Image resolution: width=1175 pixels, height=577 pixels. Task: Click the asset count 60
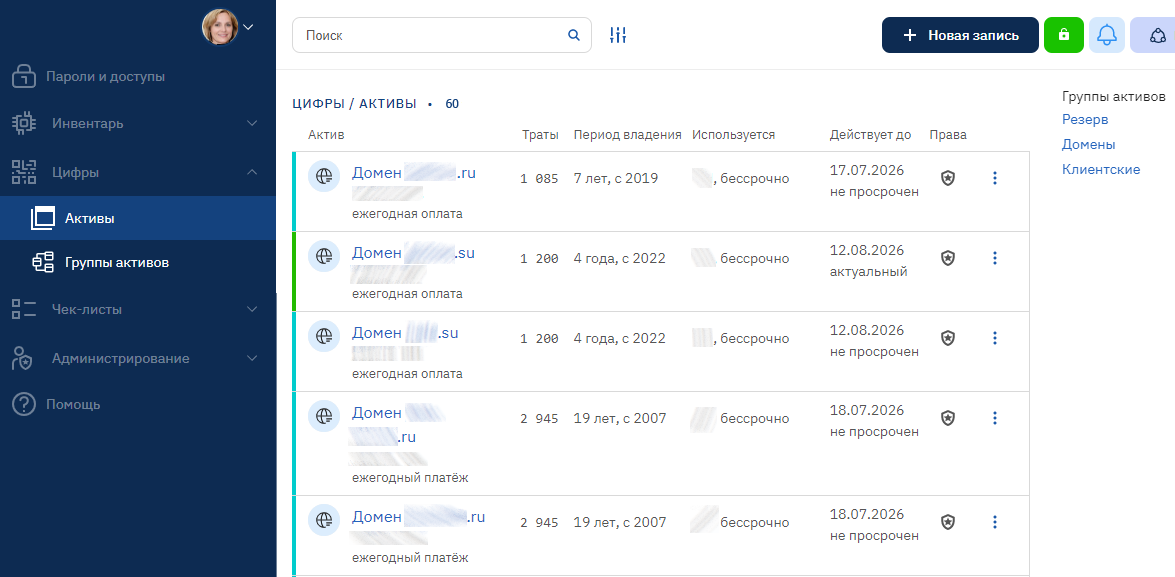tap(452, 104)
